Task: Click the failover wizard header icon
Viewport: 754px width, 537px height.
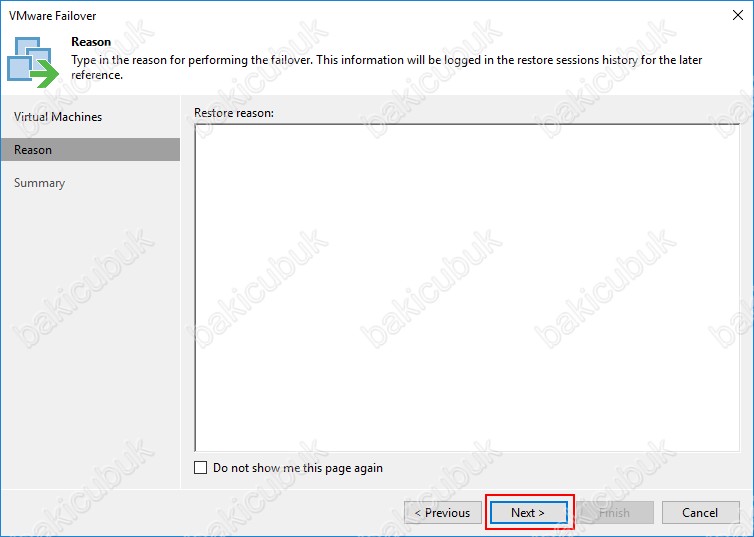Action: tap(33, 62)
